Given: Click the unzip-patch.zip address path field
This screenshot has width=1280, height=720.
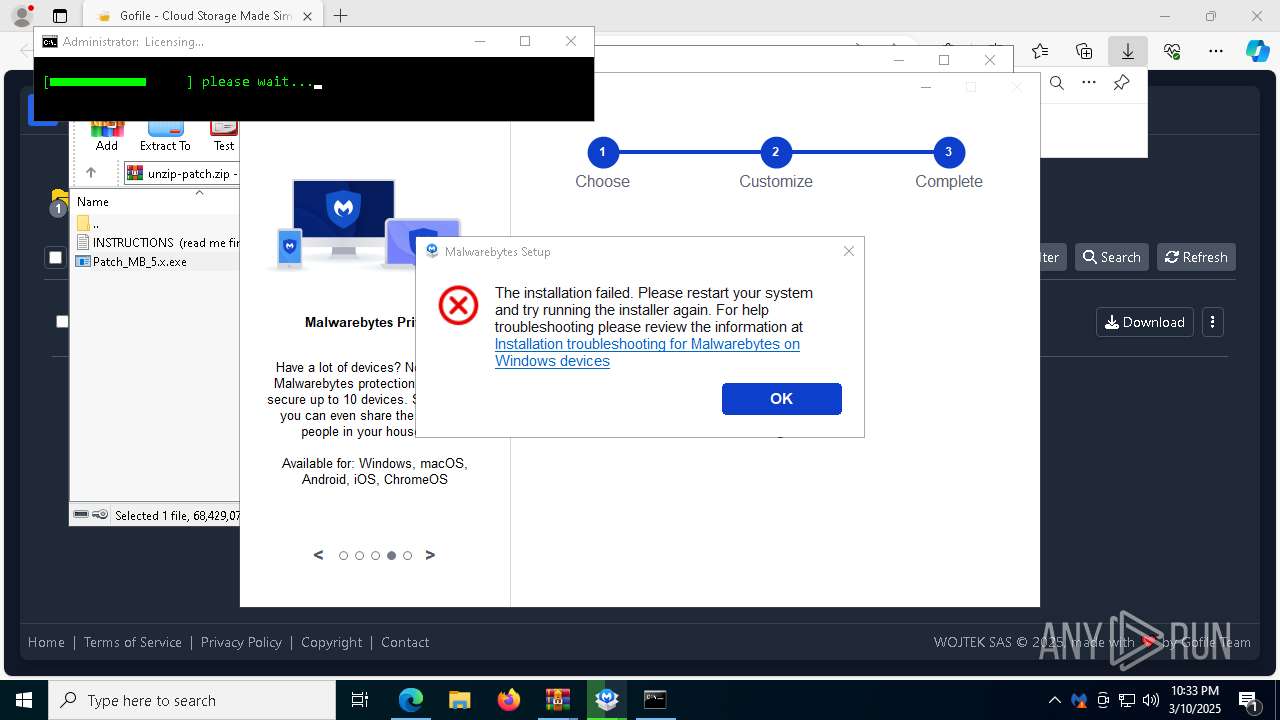Looking at the screenshot, I should click(x=181, y=173).
